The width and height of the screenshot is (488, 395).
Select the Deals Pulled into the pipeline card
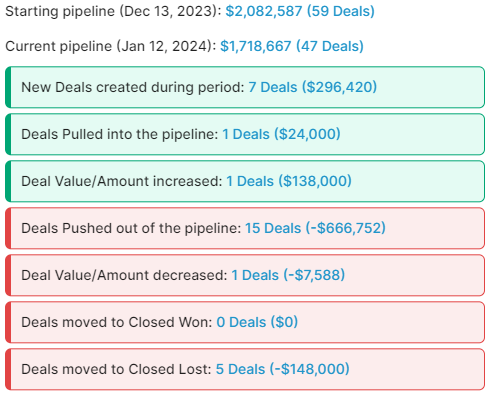[x=245, y=134]
